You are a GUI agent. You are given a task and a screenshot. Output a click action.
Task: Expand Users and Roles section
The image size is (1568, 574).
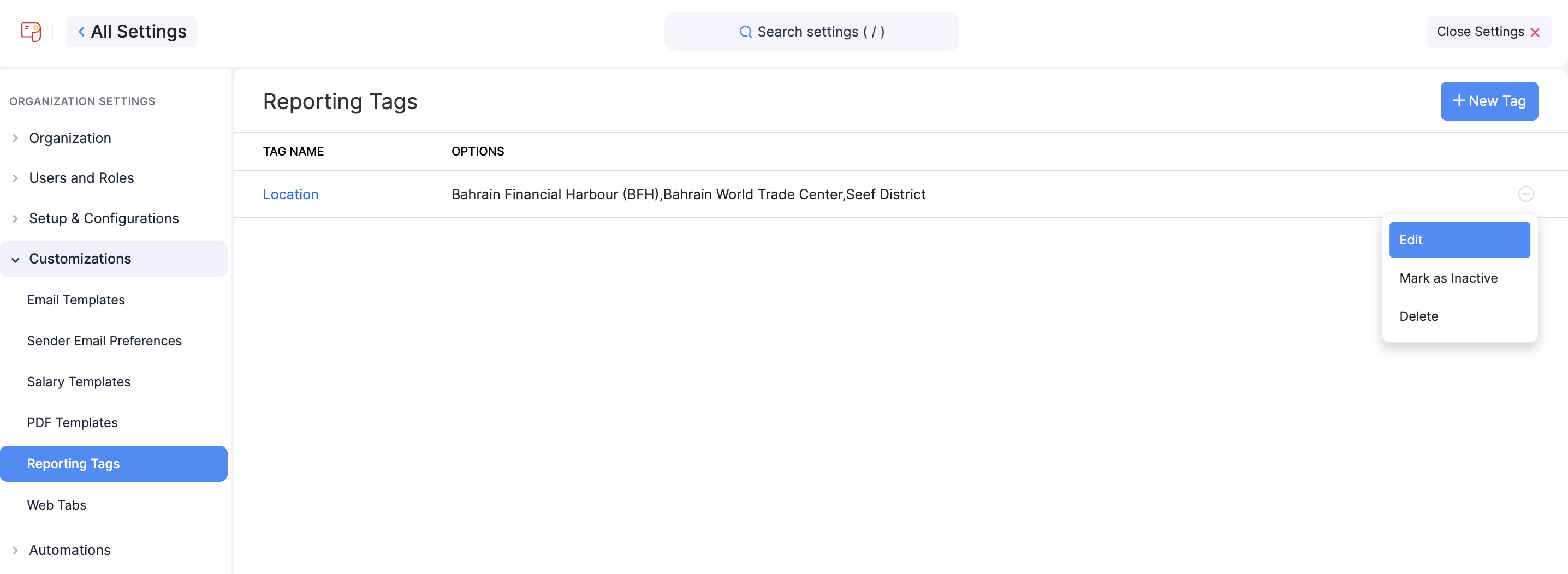(81, 178)
